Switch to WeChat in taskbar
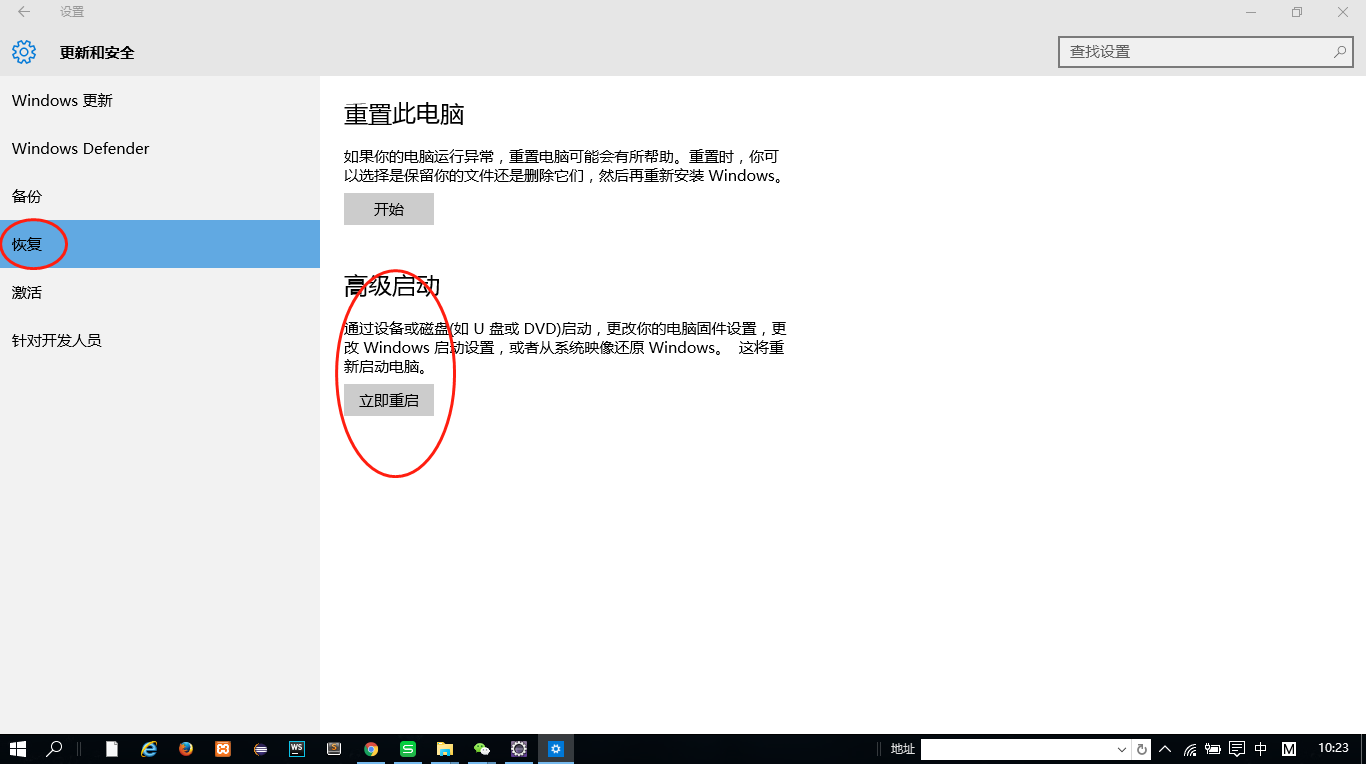 pos(482,748)
